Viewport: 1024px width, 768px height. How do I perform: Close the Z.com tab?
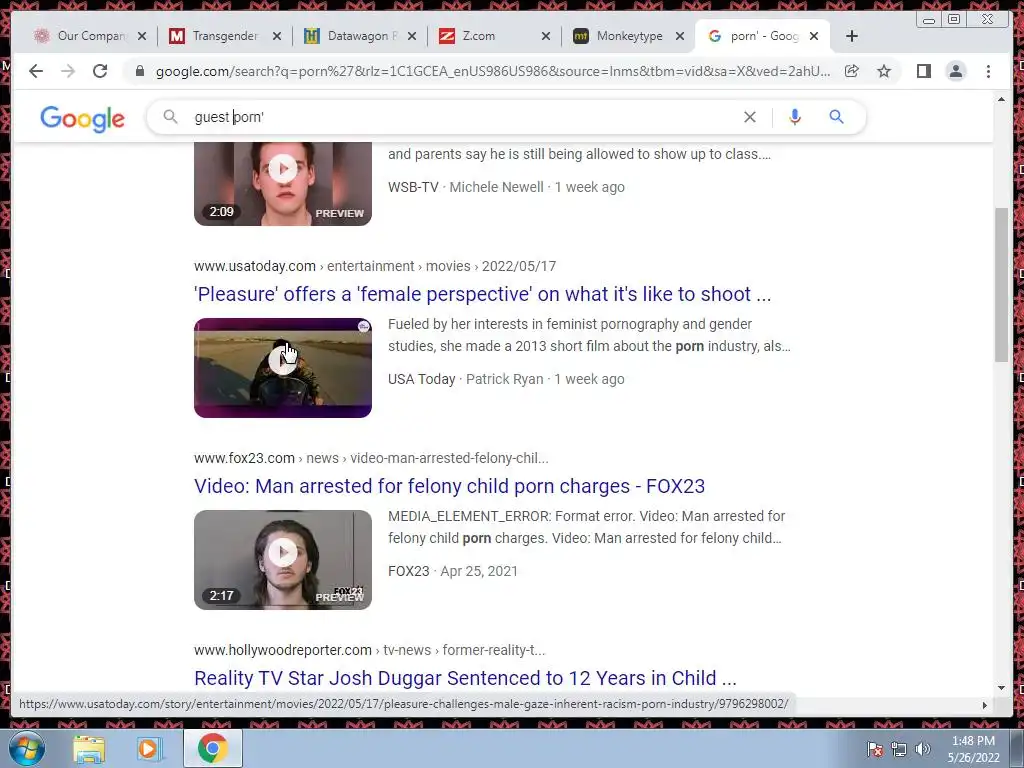[x=546, y=36]
